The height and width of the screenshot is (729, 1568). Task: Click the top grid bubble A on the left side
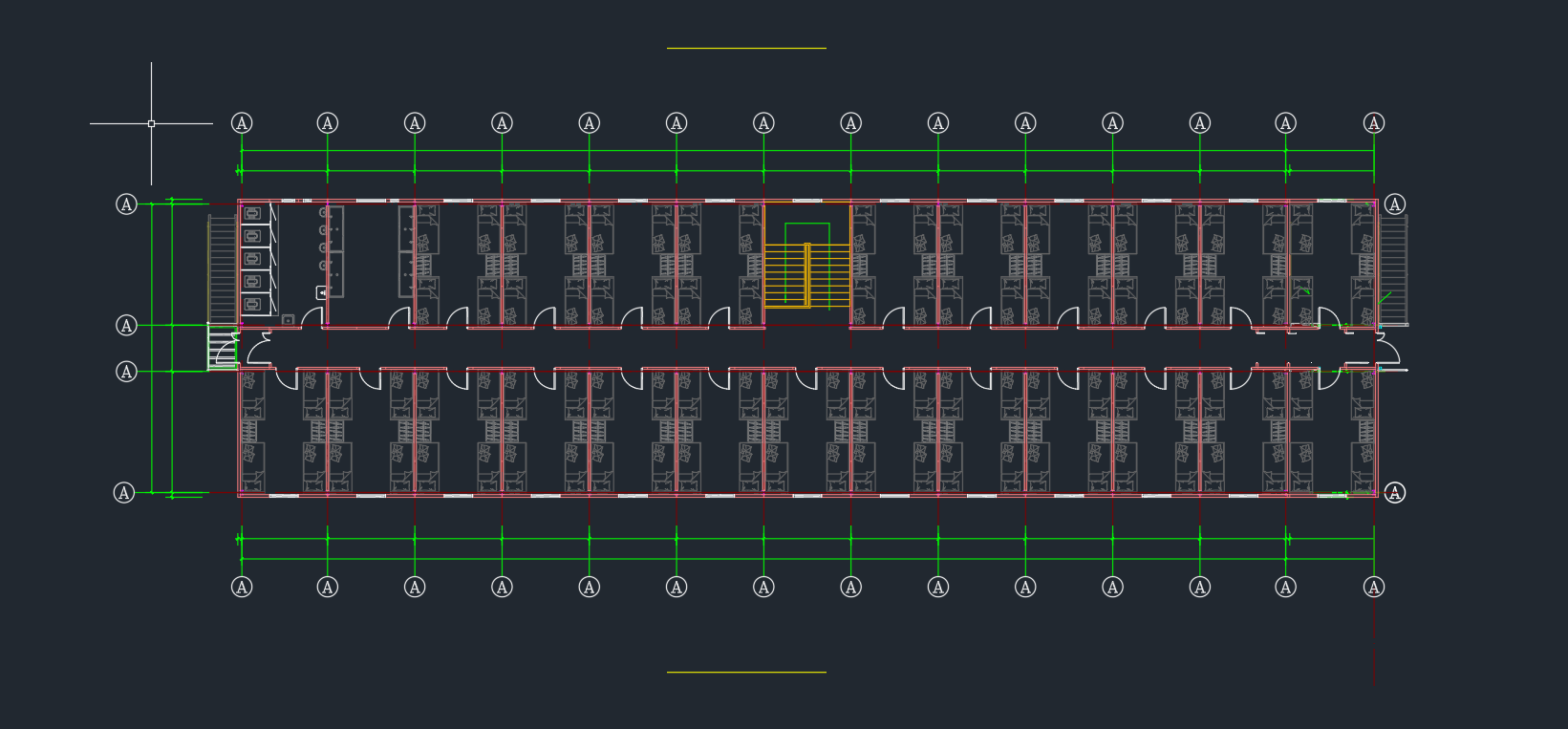(126, 204)
